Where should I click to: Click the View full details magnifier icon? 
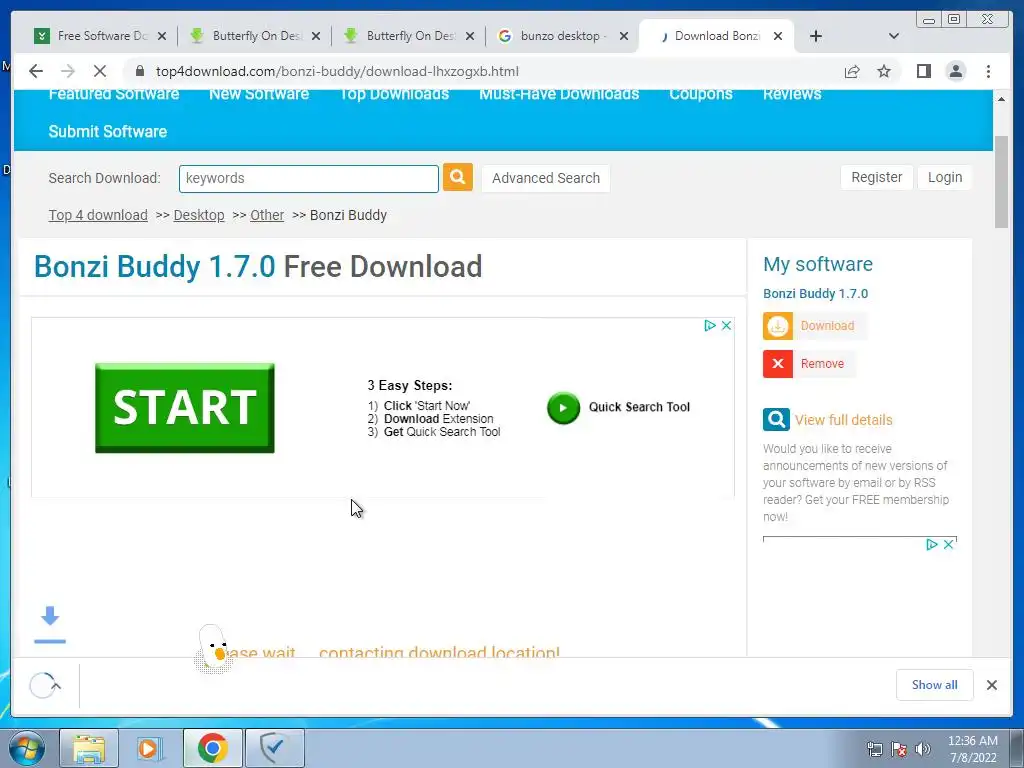click(x=776, y=420)
